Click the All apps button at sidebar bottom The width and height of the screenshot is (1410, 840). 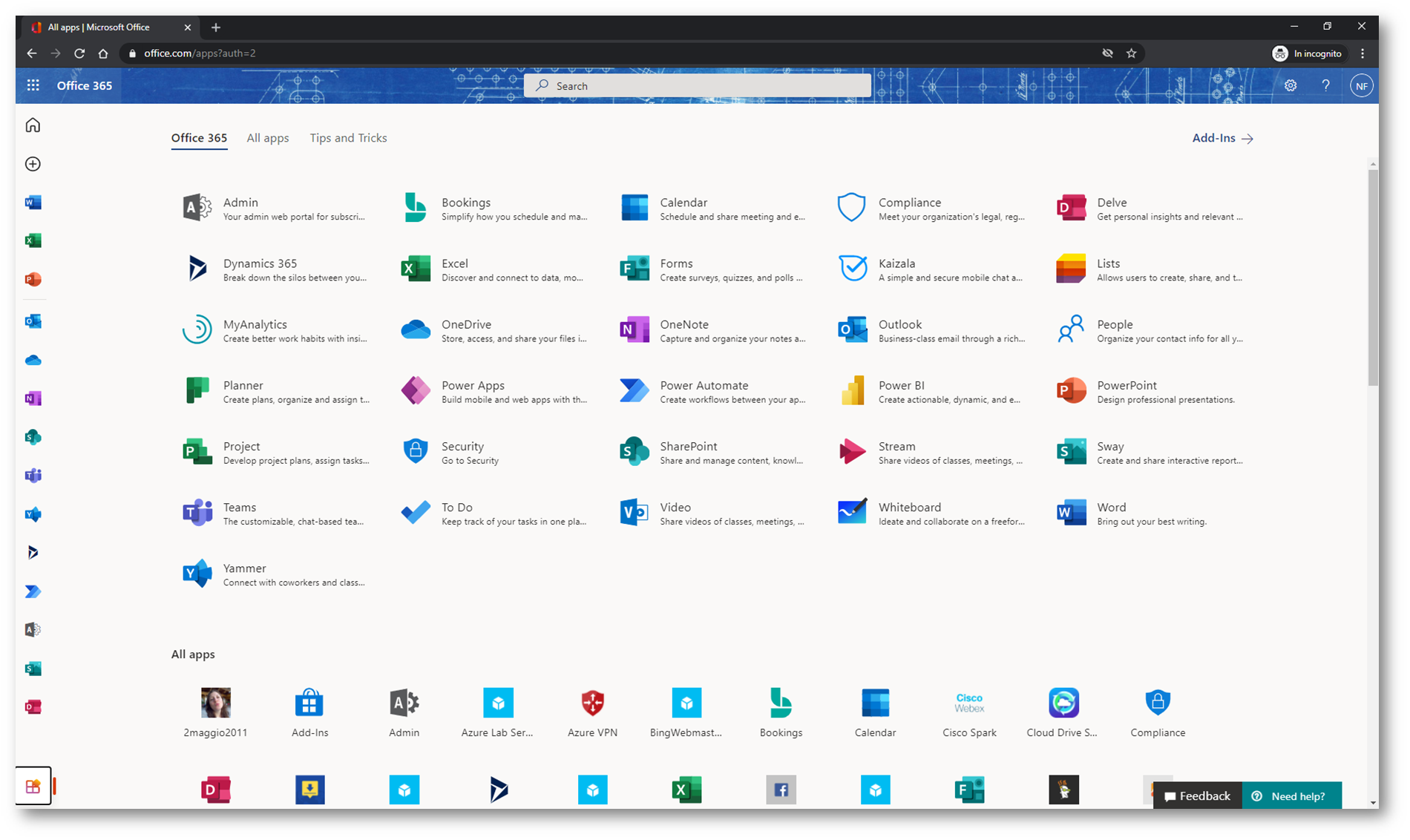pyautogui.click(x=33, y=787)
